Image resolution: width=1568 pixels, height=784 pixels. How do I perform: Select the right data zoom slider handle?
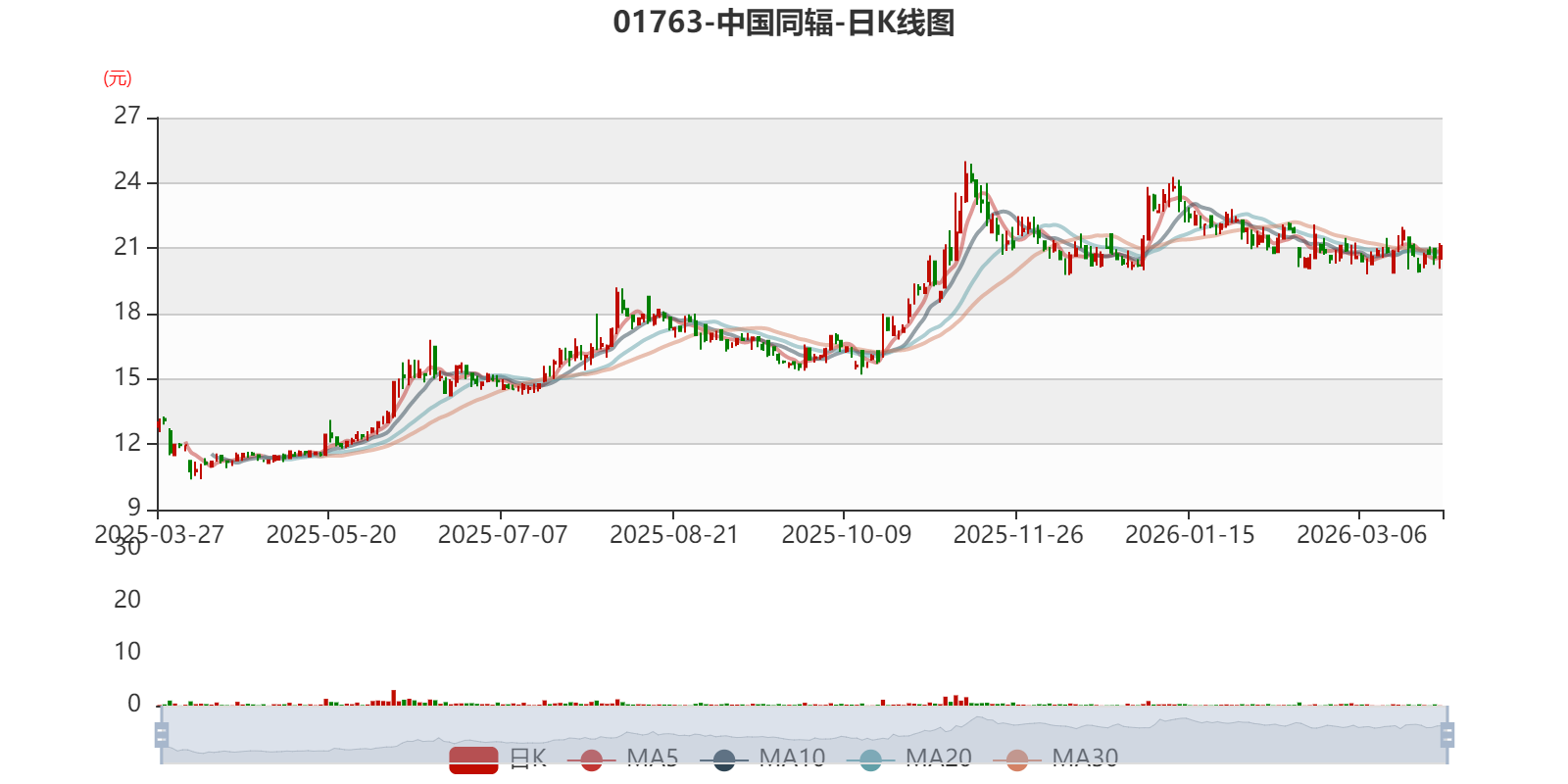click(x=1447, y=734)
